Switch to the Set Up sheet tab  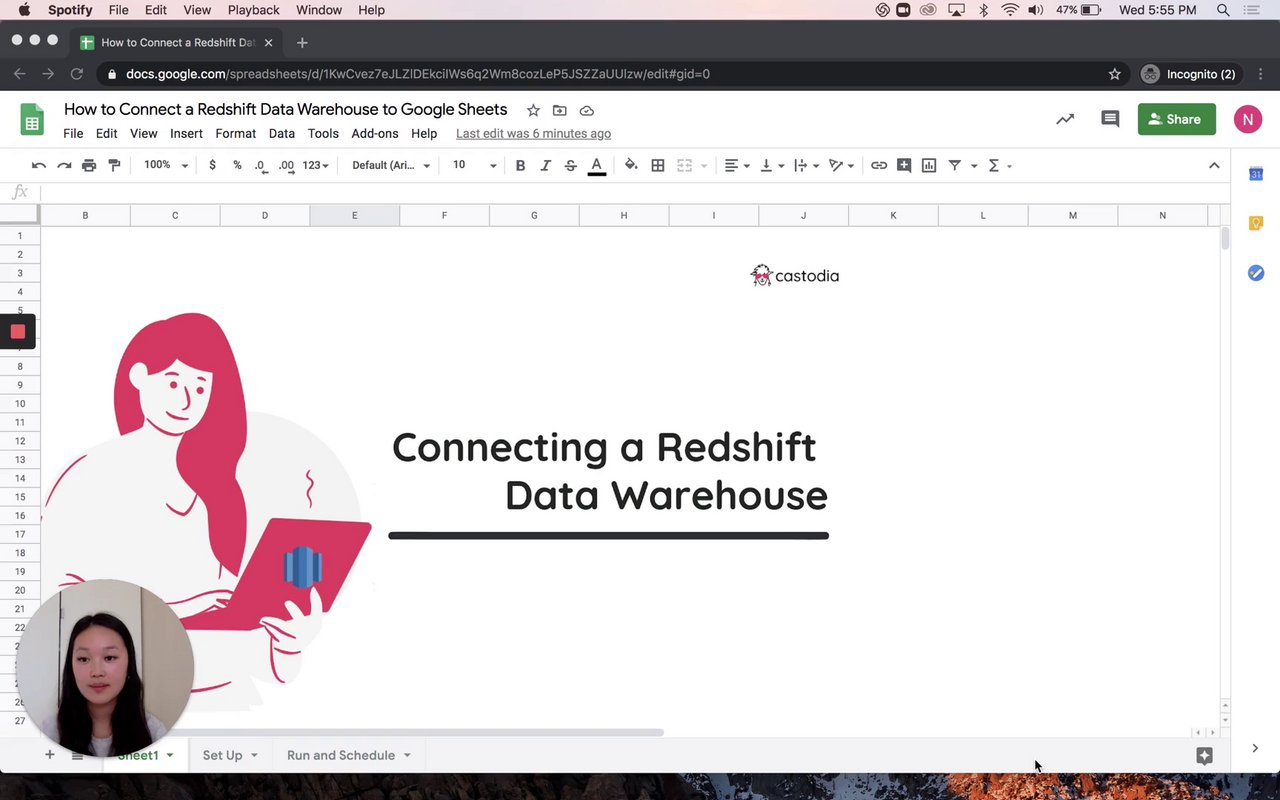[222, 755]
